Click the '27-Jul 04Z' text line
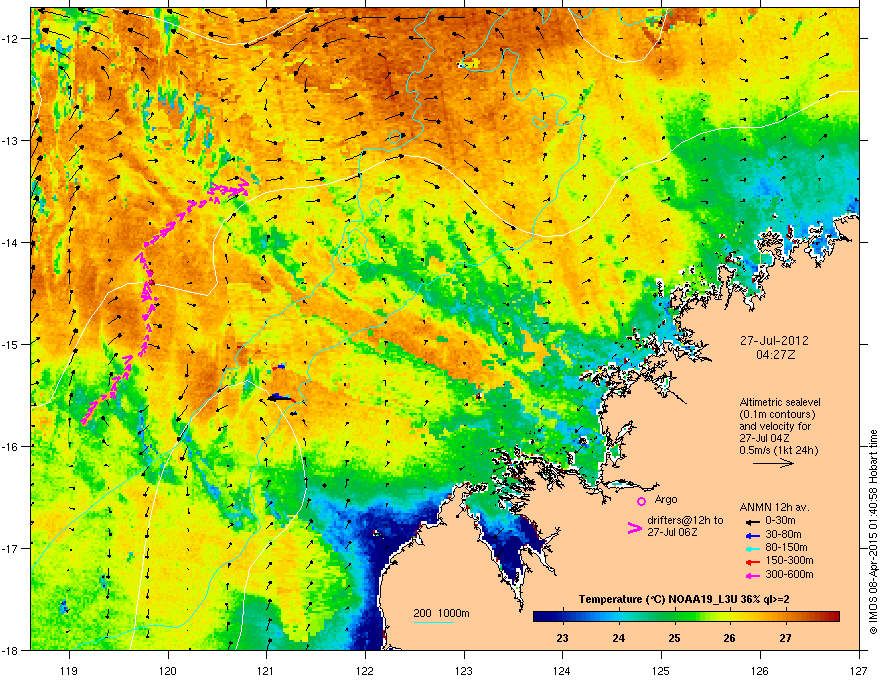Viewport: 880px width, 680px height. click(764, 438)
